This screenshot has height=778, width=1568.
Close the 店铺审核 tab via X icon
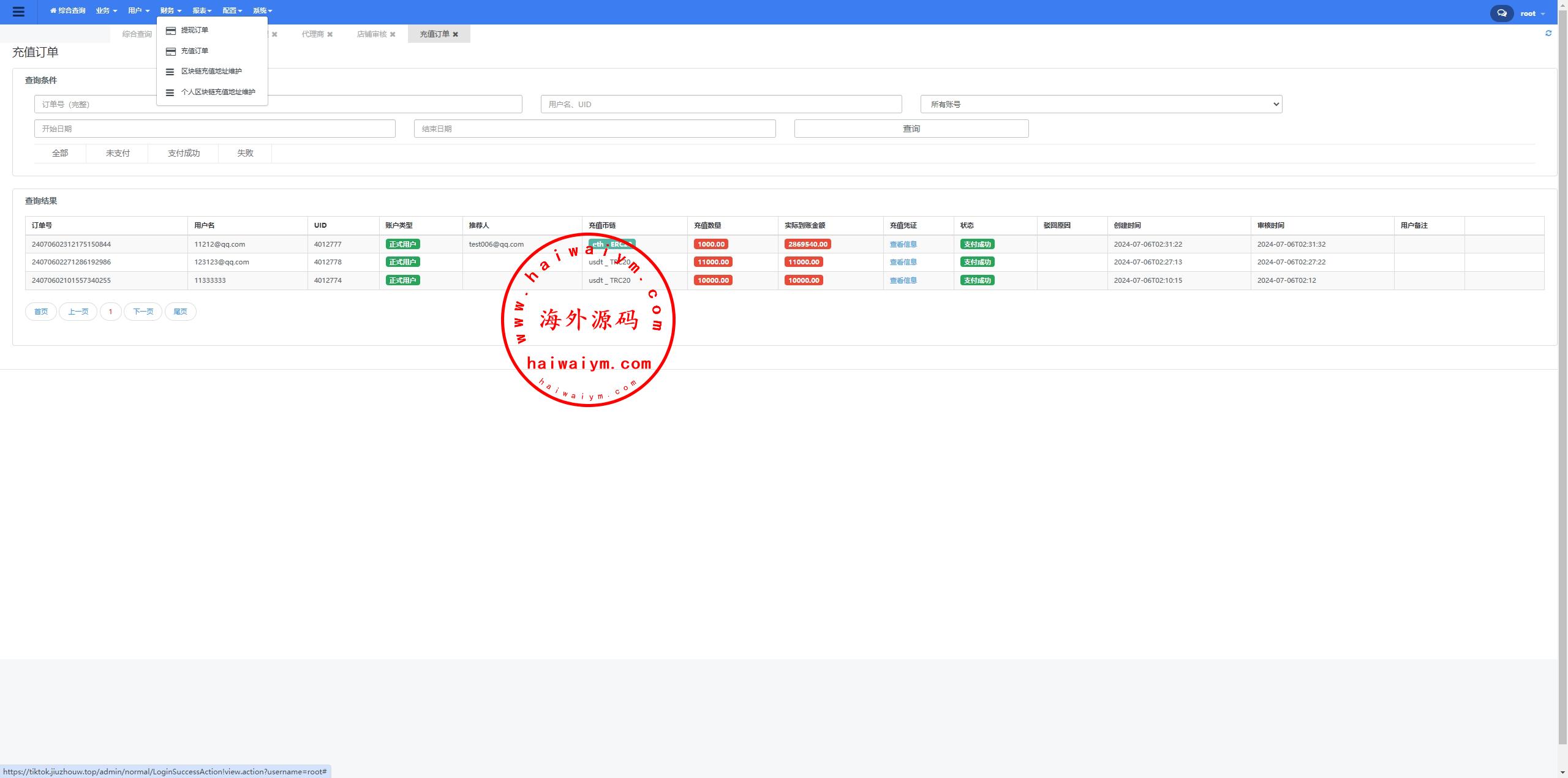(393, 34)
